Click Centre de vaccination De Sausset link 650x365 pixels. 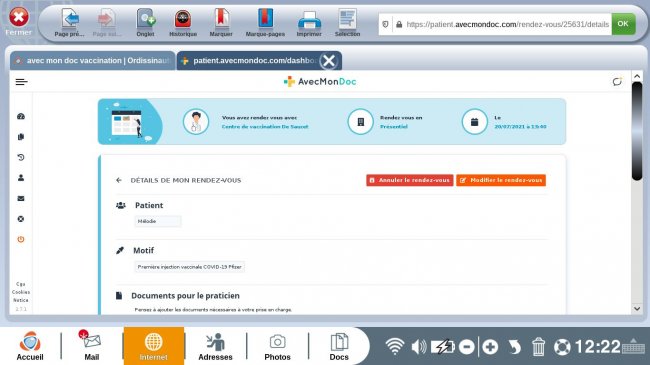pos(265,127)
